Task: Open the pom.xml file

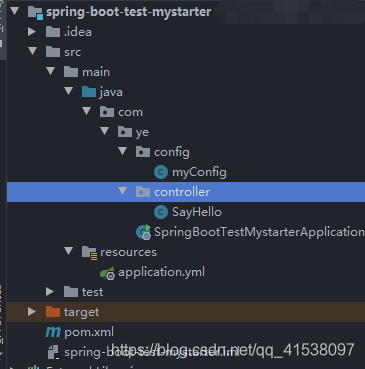Action: tap(89, 332)
